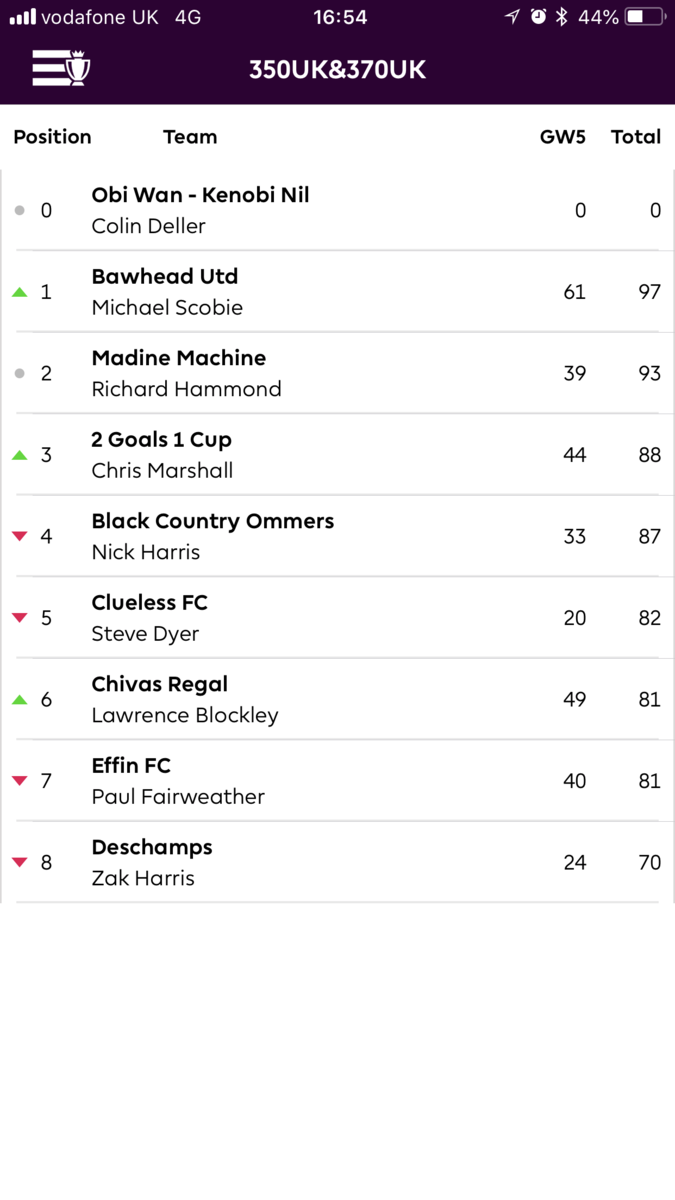
Task: Open Richard Hammond's Madine Machine team
Action: [338, 373]
